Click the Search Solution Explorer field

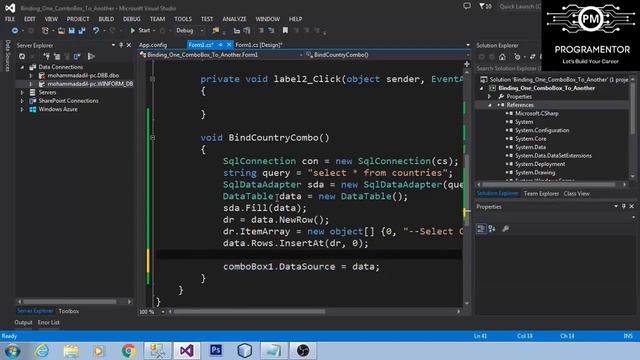point(508,69)
